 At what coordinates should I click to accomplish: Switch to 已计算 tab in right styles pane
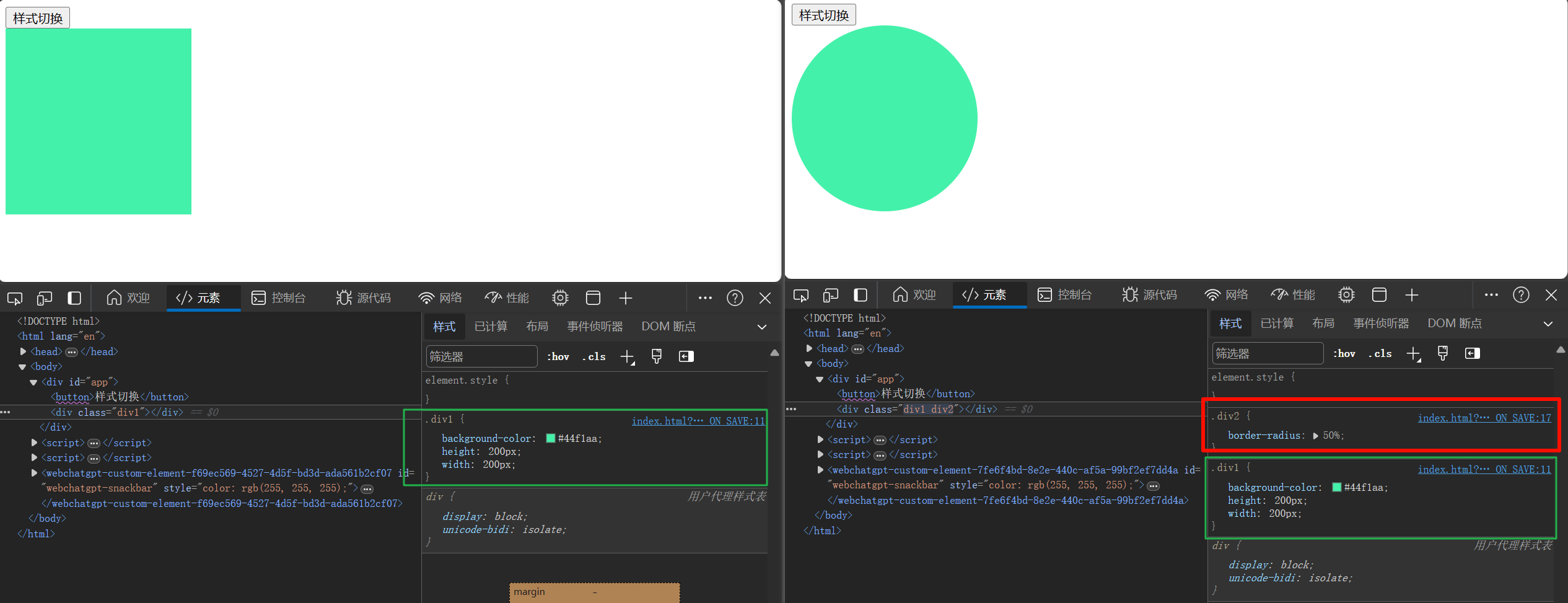[1277, 324]
